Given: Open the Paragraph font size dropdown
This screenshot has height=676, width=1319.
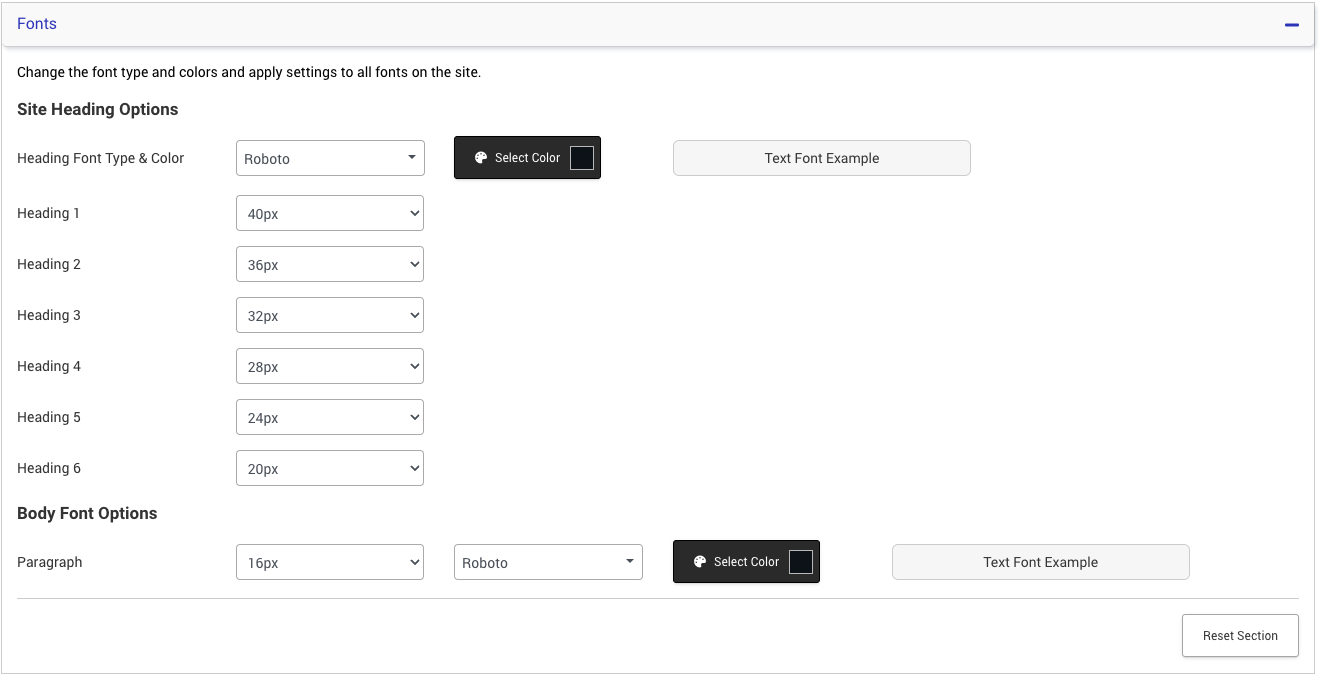Looking at the screenshot, I should click(x=330, y=562).
